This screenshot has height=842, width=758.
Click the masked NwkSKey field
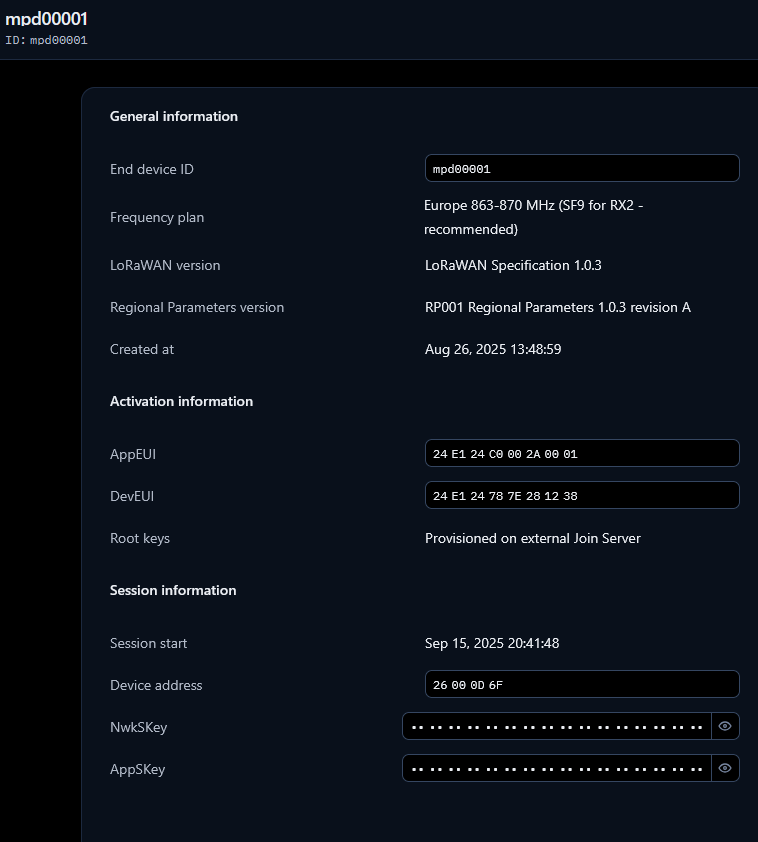click(x=557, y=726)
